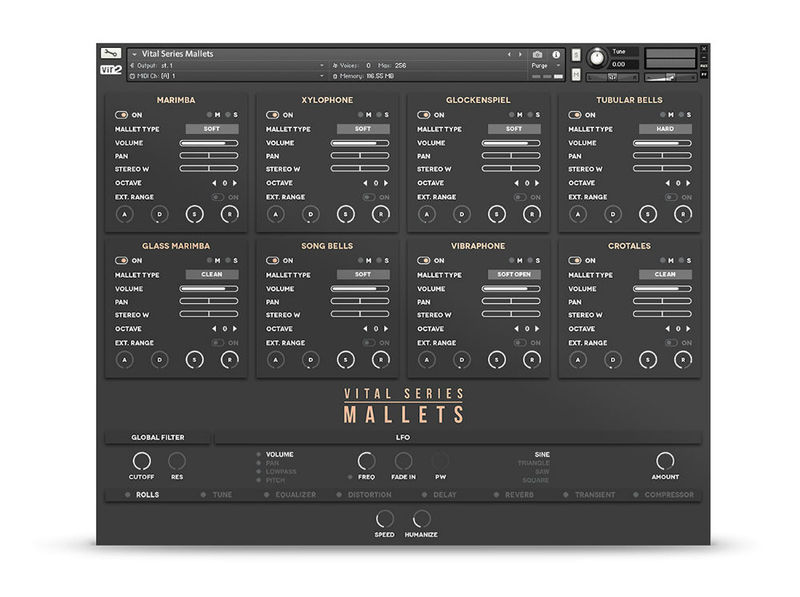Image resolution: width=800 pixels, height=597 pixels.
Task: Click the Crotales Sustain knob
Action: pyautogui.click(x=648, y=360)
